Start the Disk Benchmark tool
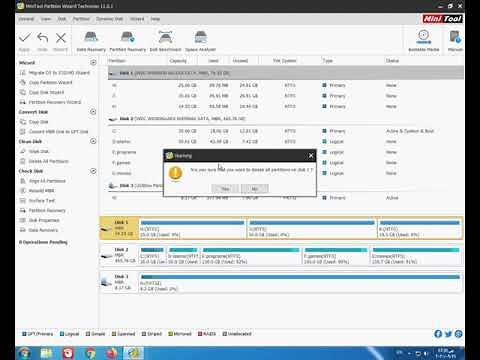Screen dimensions: 480x360 pos(165,41)
